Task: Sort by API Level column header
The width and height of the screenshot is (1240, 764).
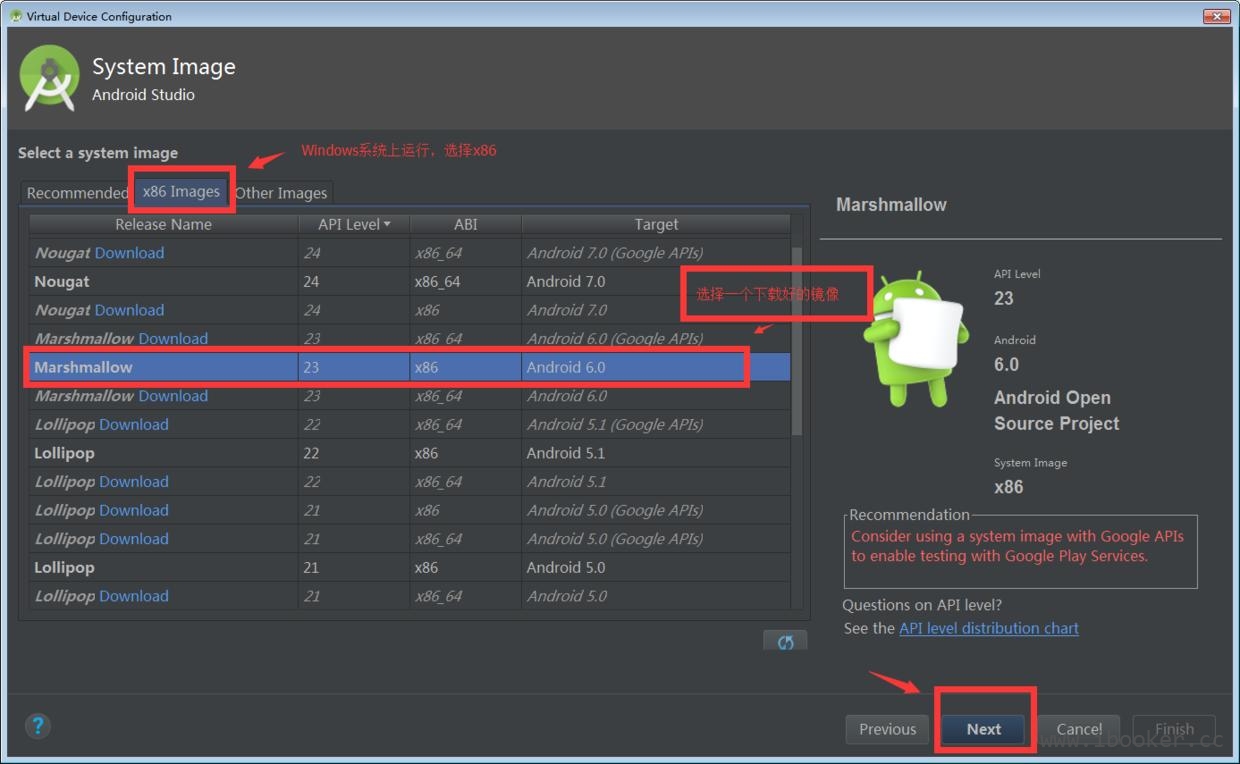Action: tap(354, 224)
